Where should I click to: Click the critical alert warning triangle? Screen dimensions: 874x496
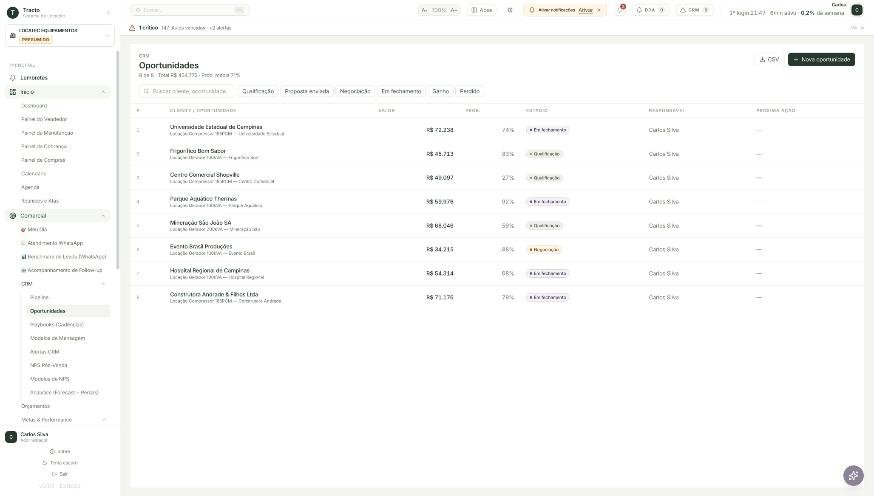pyautogui.click(x=132, y=28)
